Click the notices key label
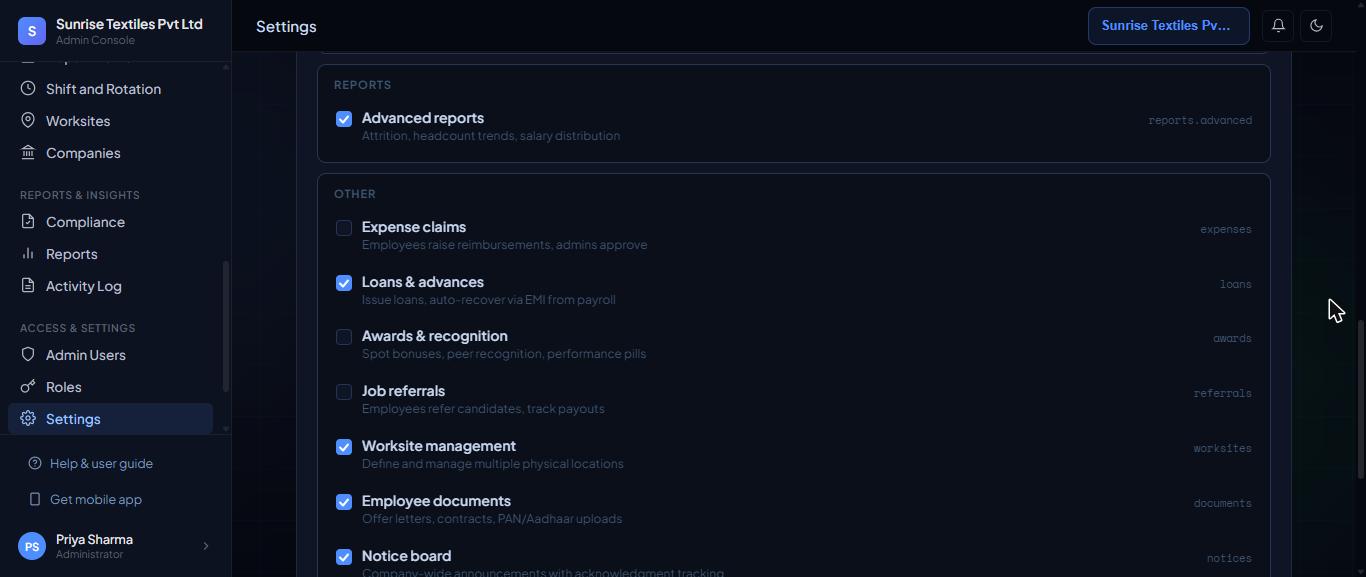This screenshot has width=1366, height=577. 1229,558
